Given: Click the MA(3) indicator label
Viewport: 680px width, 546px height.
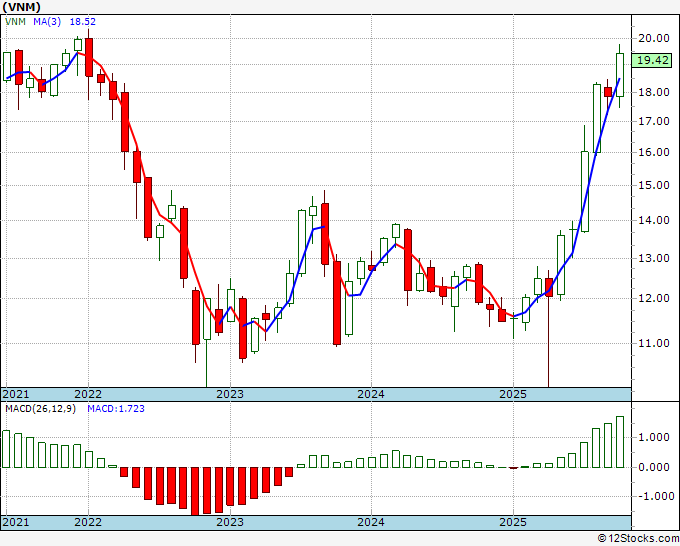Looking at the screenshot, I should [47, 22].
